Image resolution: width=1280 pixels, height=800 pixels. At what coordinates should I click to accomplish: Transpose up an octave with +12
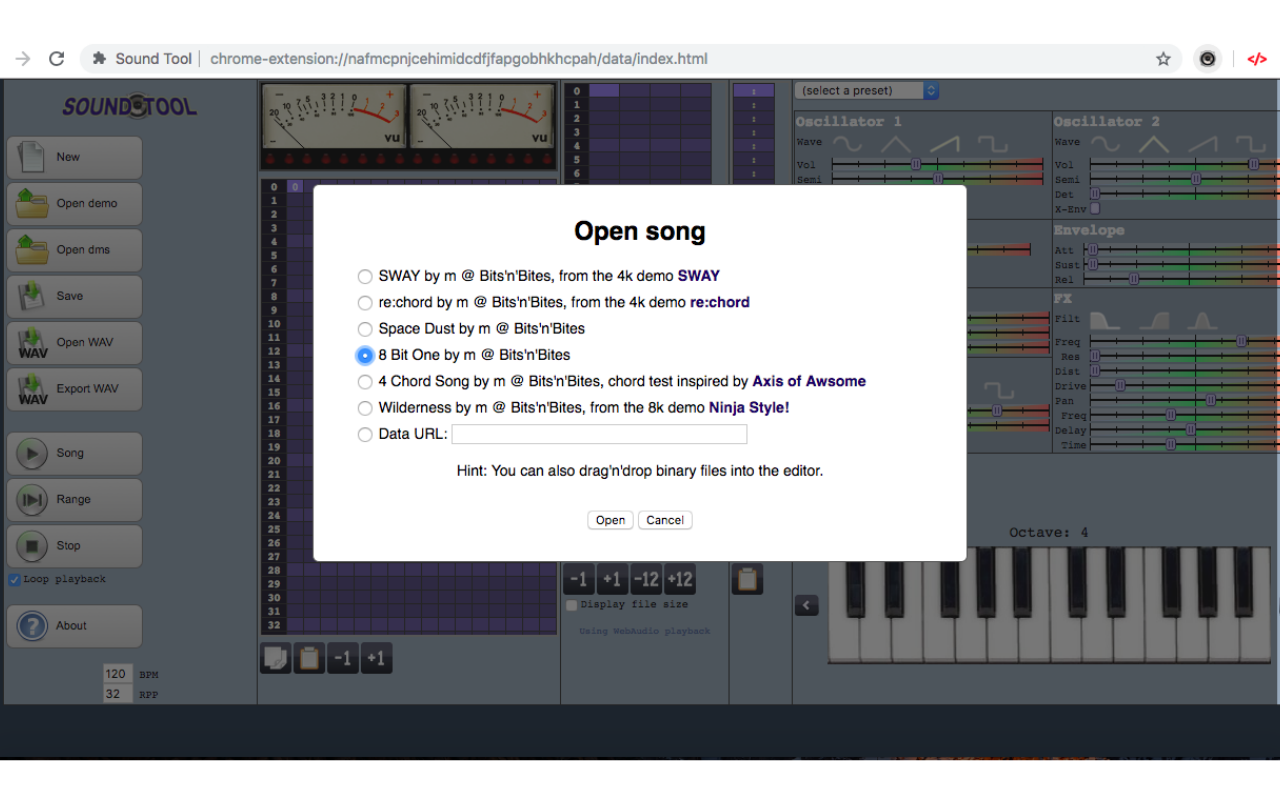click(680, 579)
